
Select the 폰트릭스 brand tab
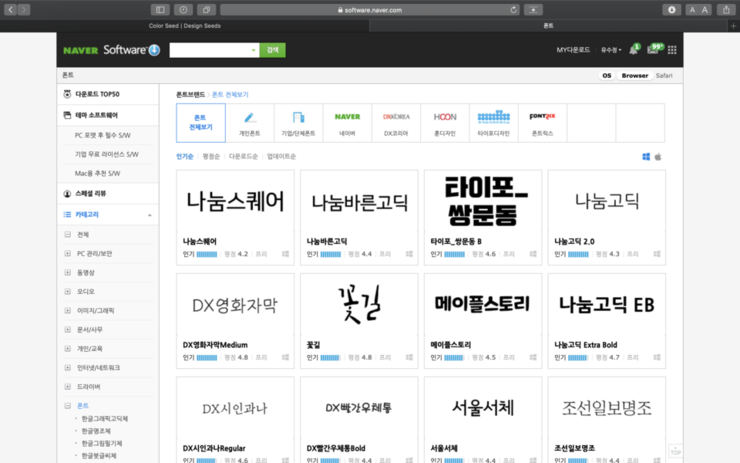point(542,123)
